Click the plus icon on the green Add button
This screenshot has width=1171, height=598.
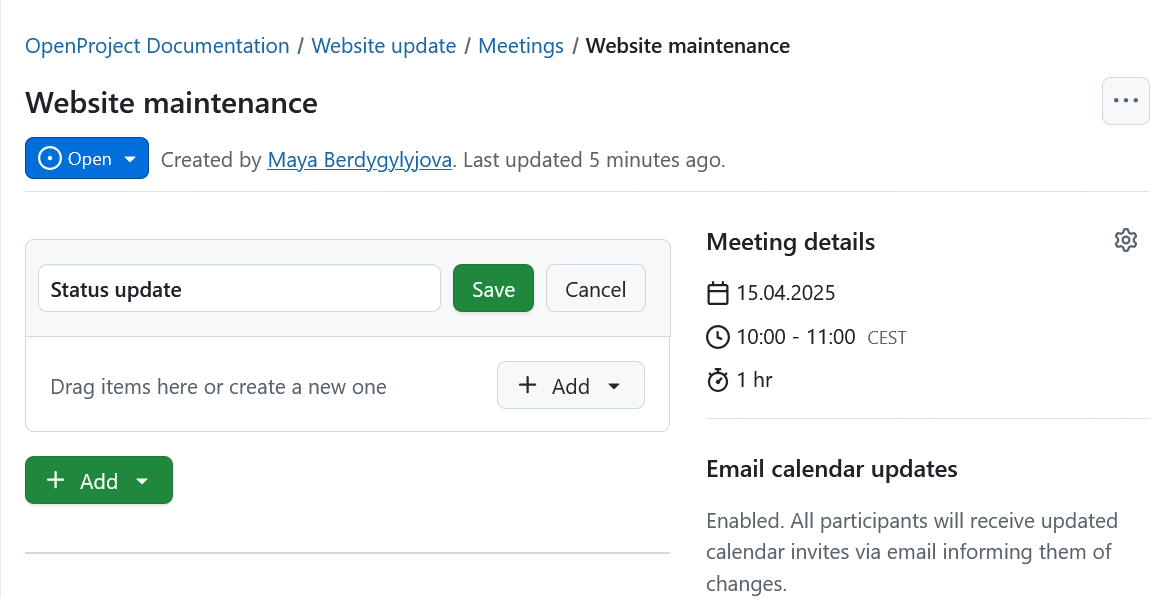56,480
